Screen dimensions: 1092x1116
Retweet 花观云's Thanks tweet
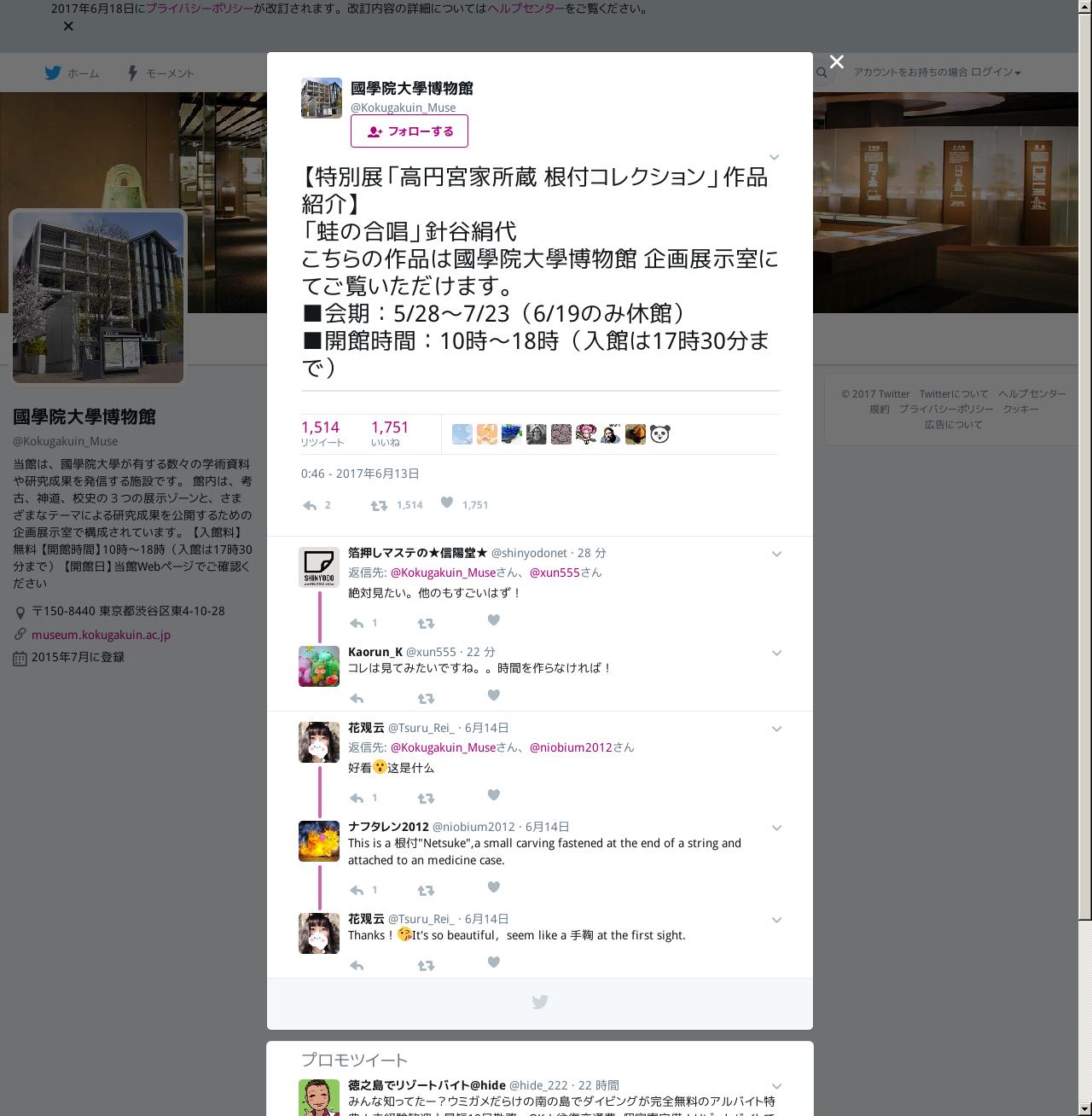point(426,966)
